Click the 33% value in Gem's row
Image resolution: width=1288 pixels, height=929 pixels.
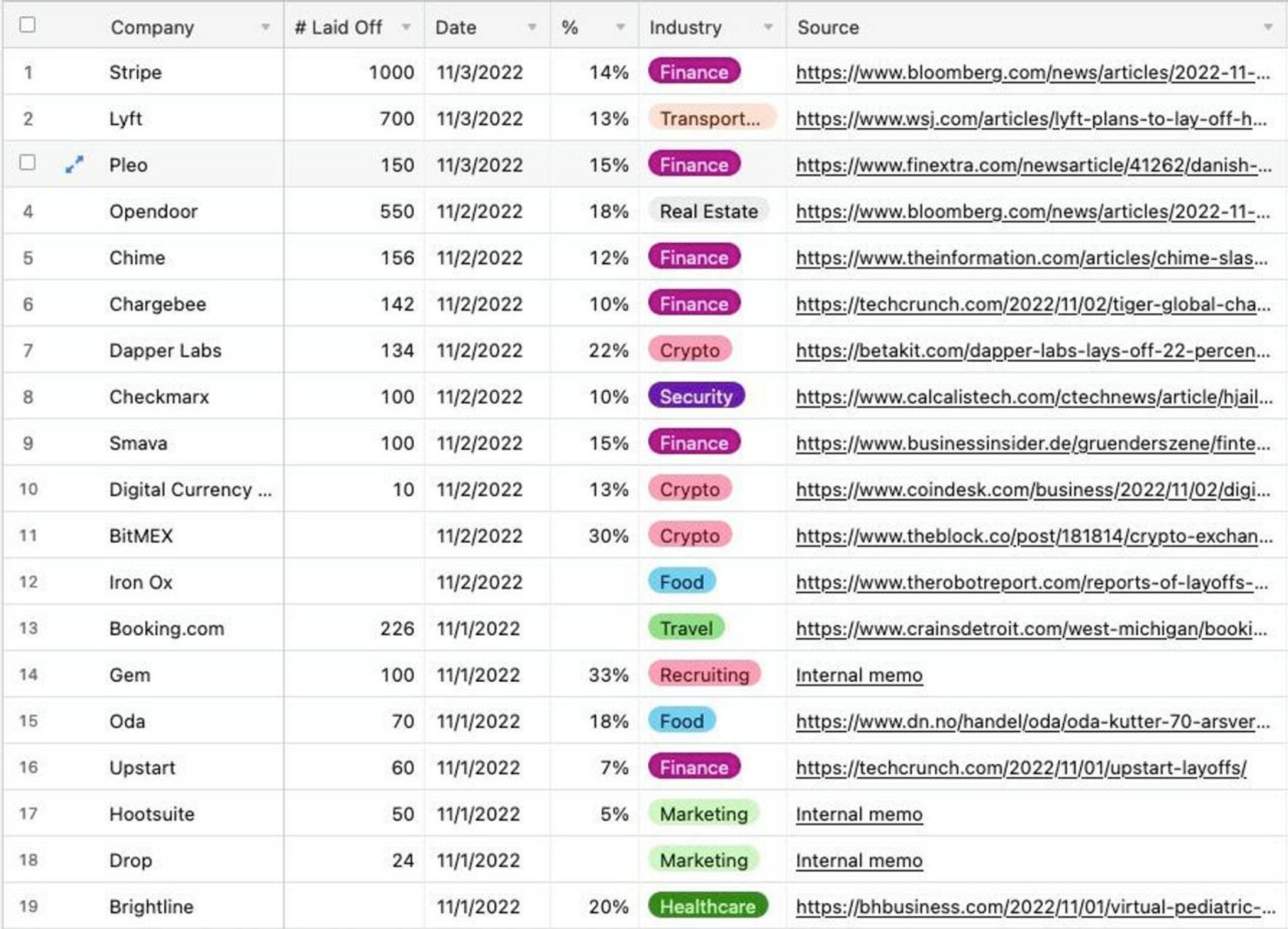pyautogui.click(x=608, y=675)
